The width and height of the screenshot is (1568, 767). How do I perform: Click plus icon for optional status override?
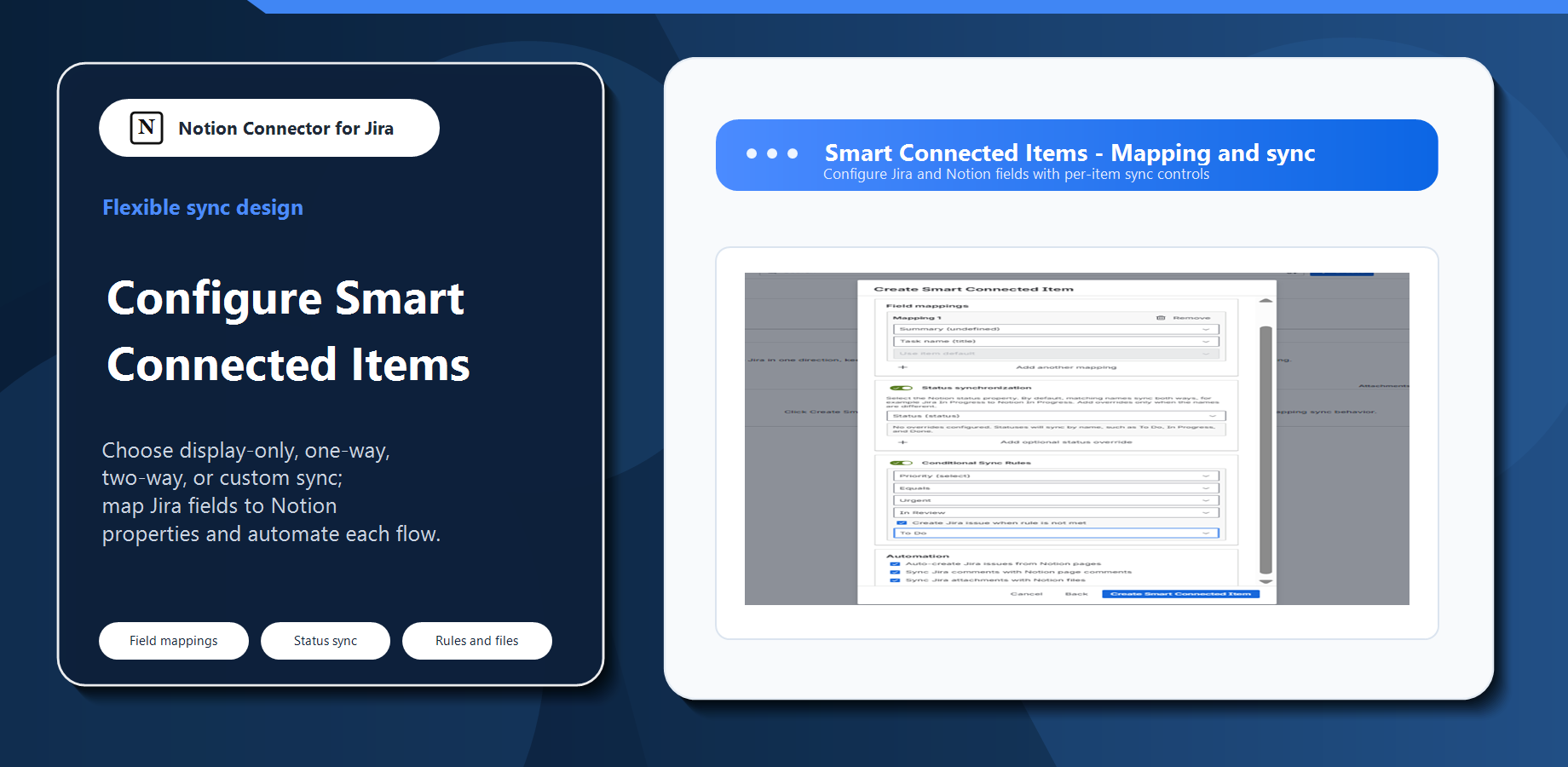(x=902, y=442)
